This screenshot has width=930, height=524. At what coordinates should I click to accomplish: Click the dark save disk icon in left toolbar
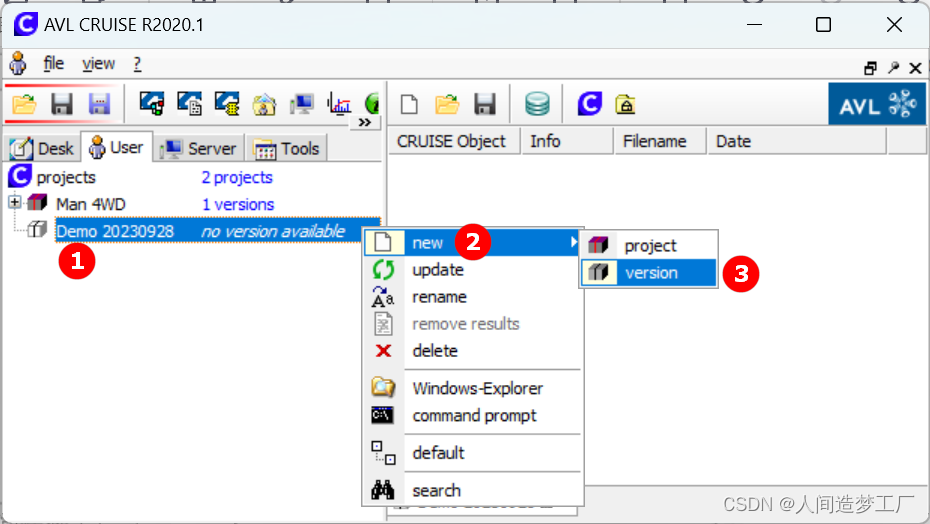tap(62, 104)
